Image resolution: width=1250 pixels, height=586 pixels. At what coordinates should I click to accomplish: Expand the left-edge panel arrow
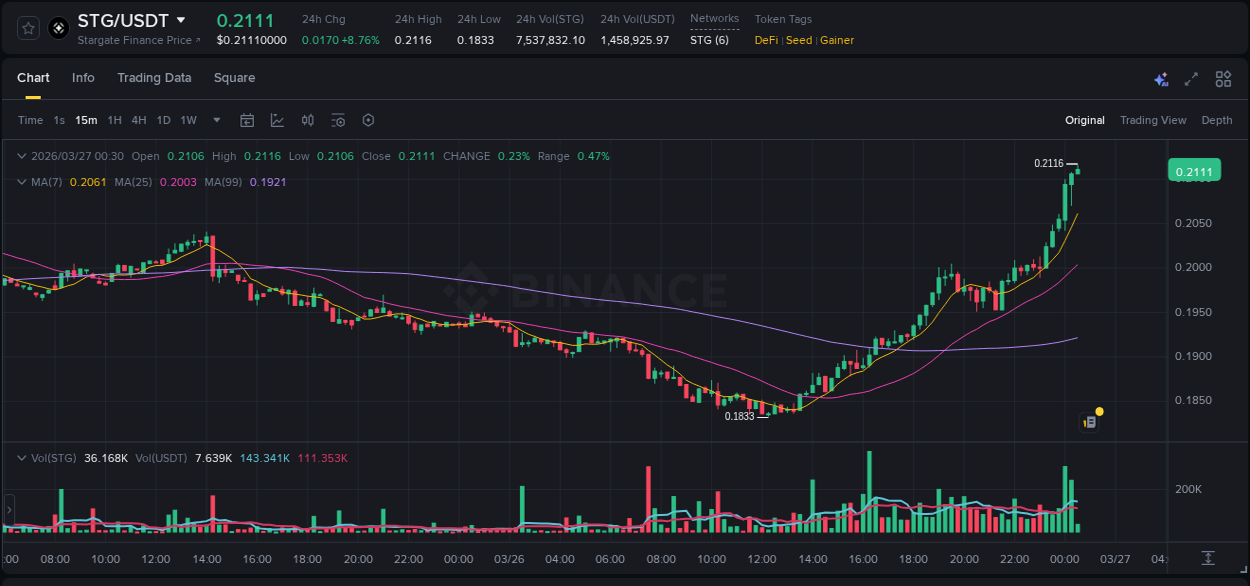point(9,510)
